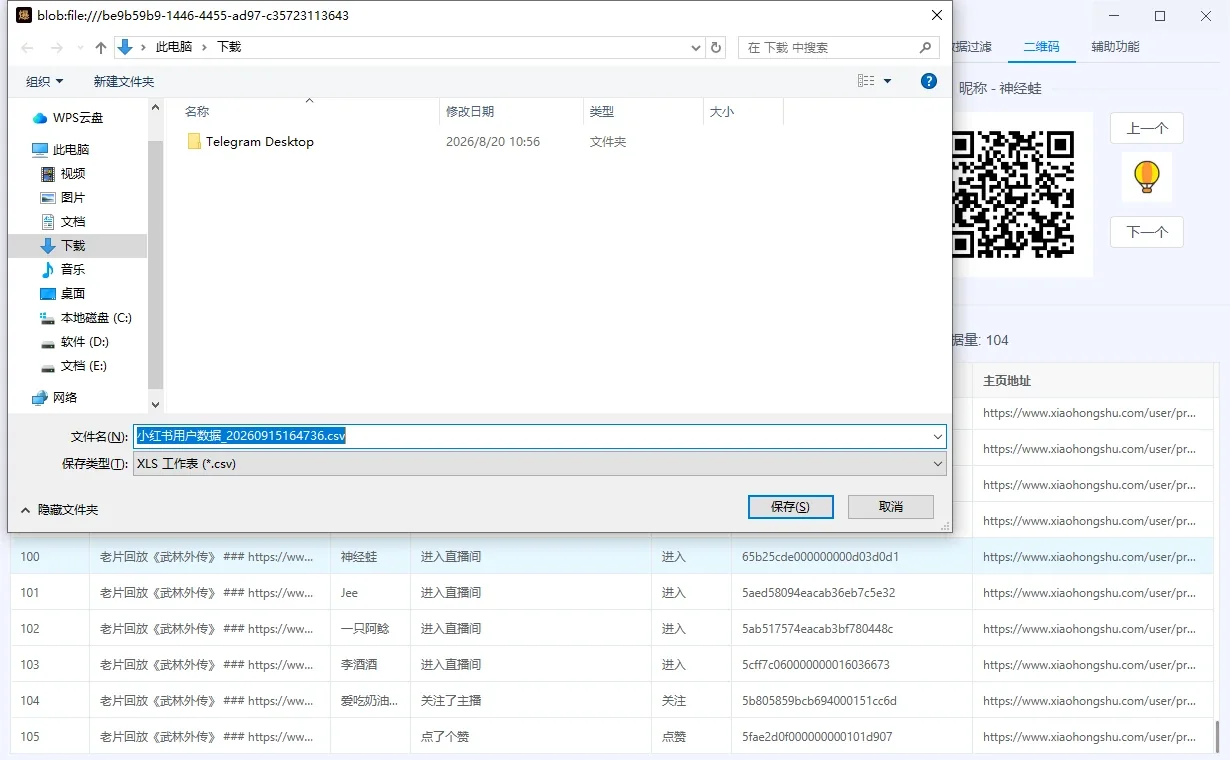This screenshot has height=760, width=1230.
Task: Click ID 5fae2d0f000000000101d907
Action: pos(817,737)
